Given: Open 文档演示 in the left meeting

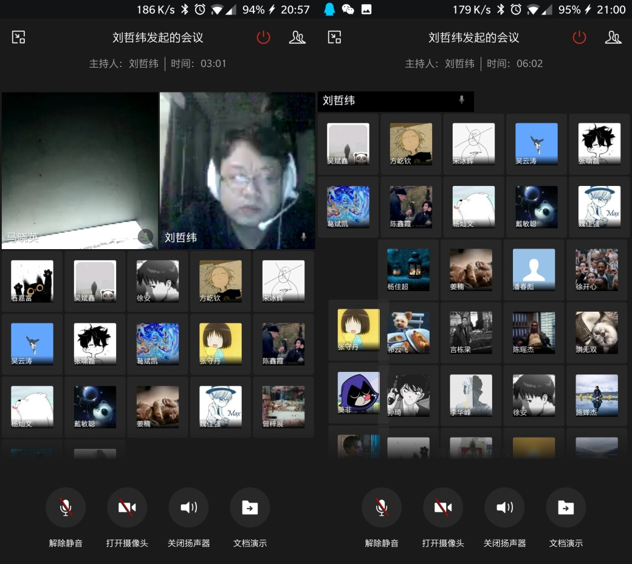Looking at the screenshot, I should pyautogui.click(x=250, y=508).
